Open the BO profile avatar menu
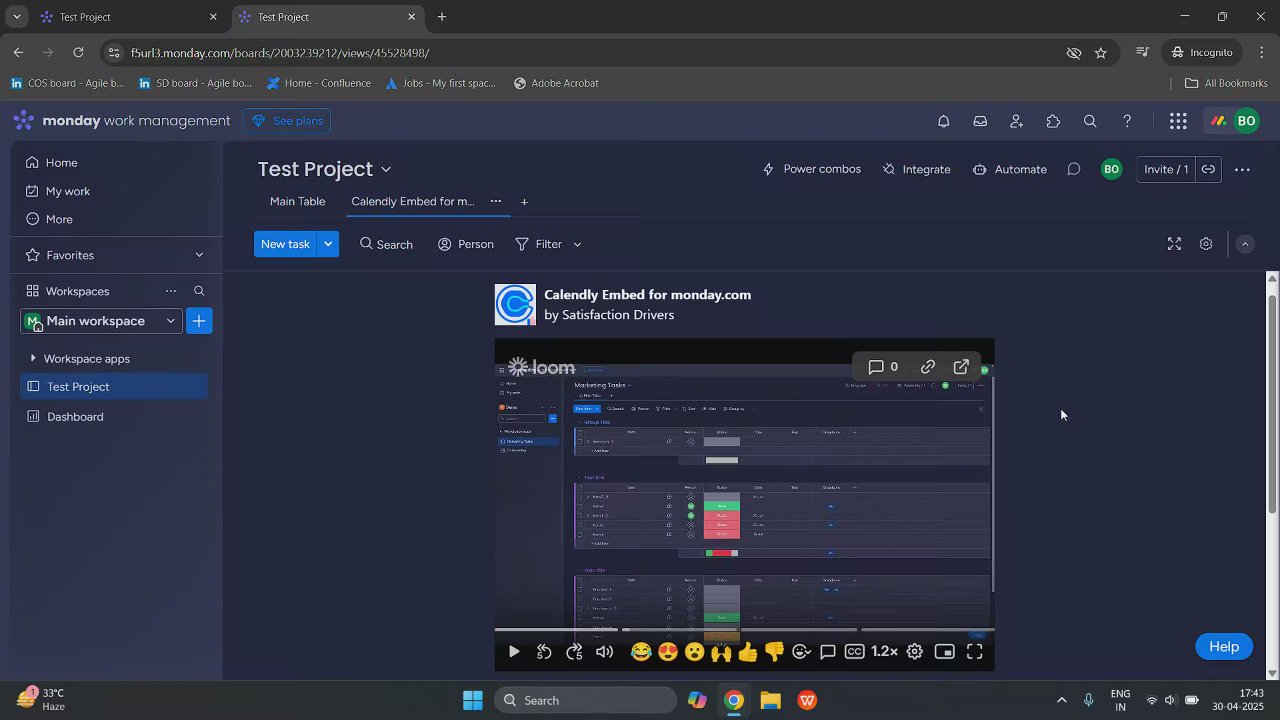Image resolution: width=1280 pixels, height=720 pixels. (1246, 121)
